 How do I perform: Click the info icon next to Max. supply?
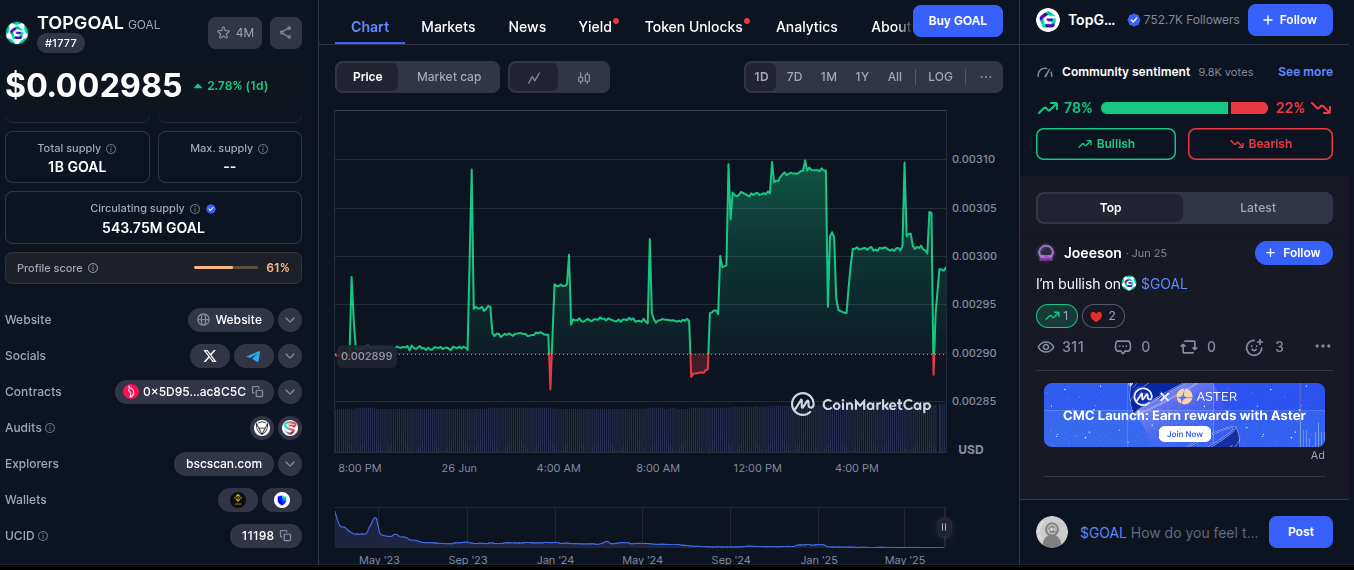point(263,149)
